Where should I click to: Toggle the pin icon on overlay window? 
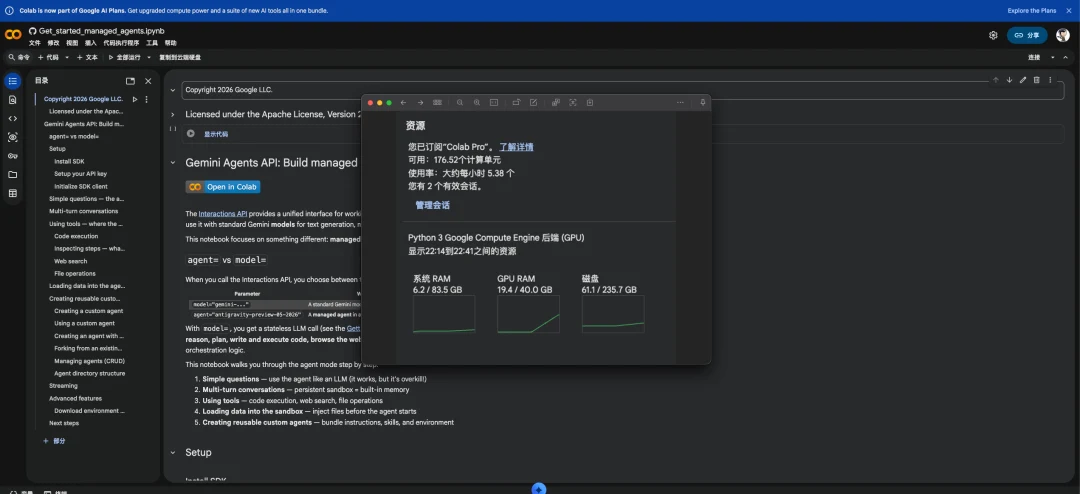click(x=703, y=103)
